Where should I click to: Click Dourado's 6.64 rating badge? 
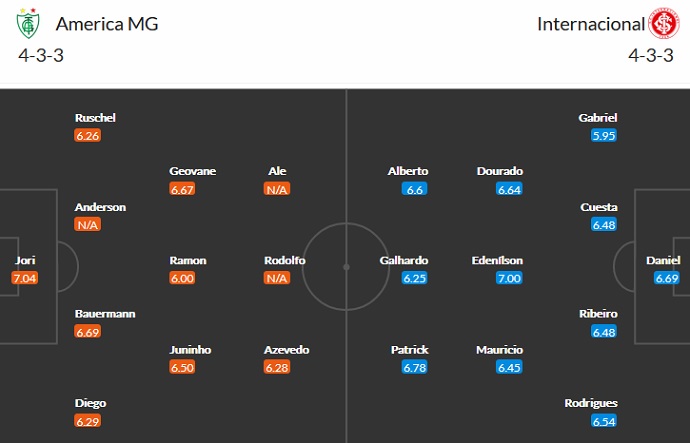tap(509, 188)
